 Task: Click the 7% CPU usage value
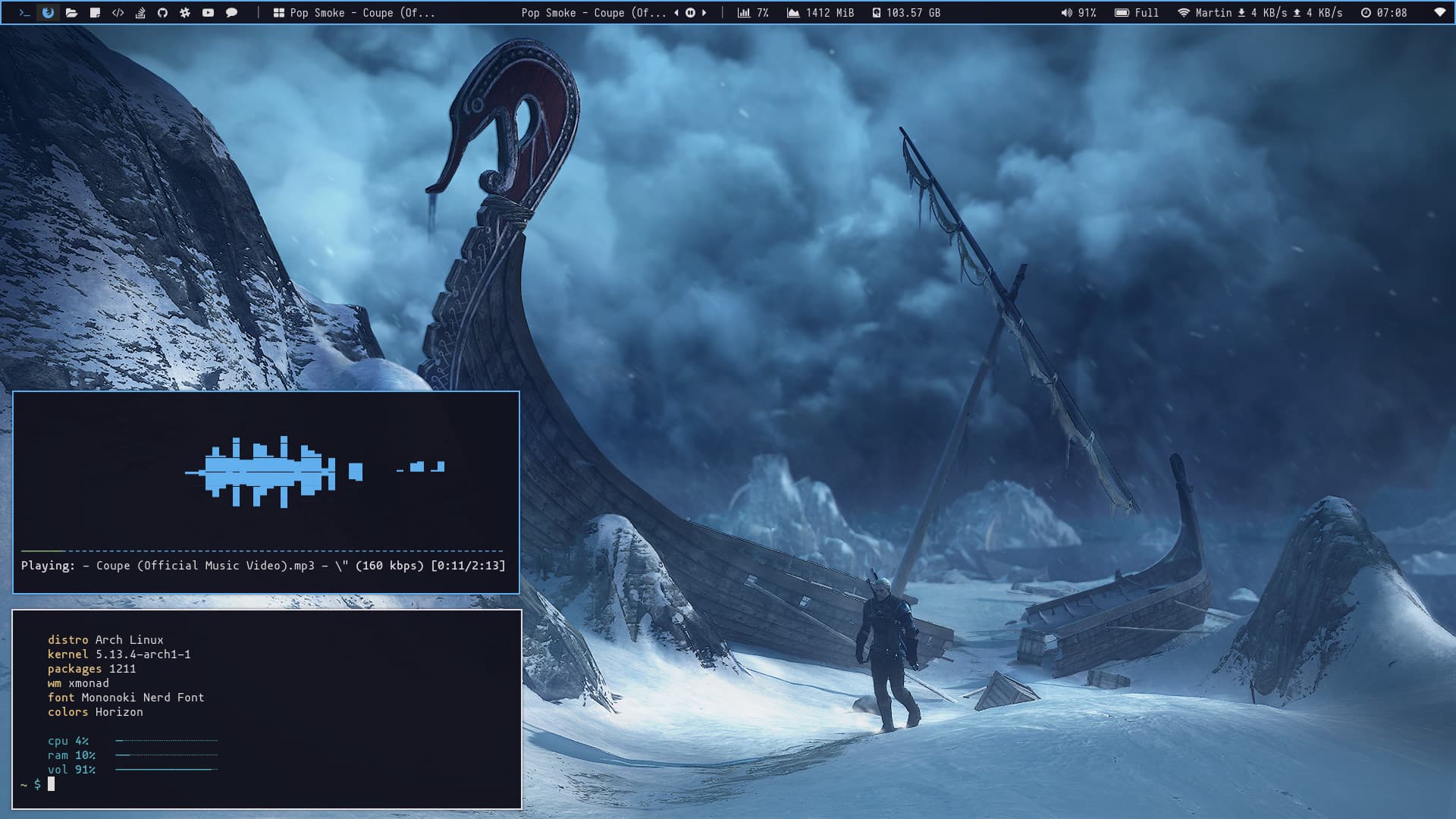tap(763, 13)
